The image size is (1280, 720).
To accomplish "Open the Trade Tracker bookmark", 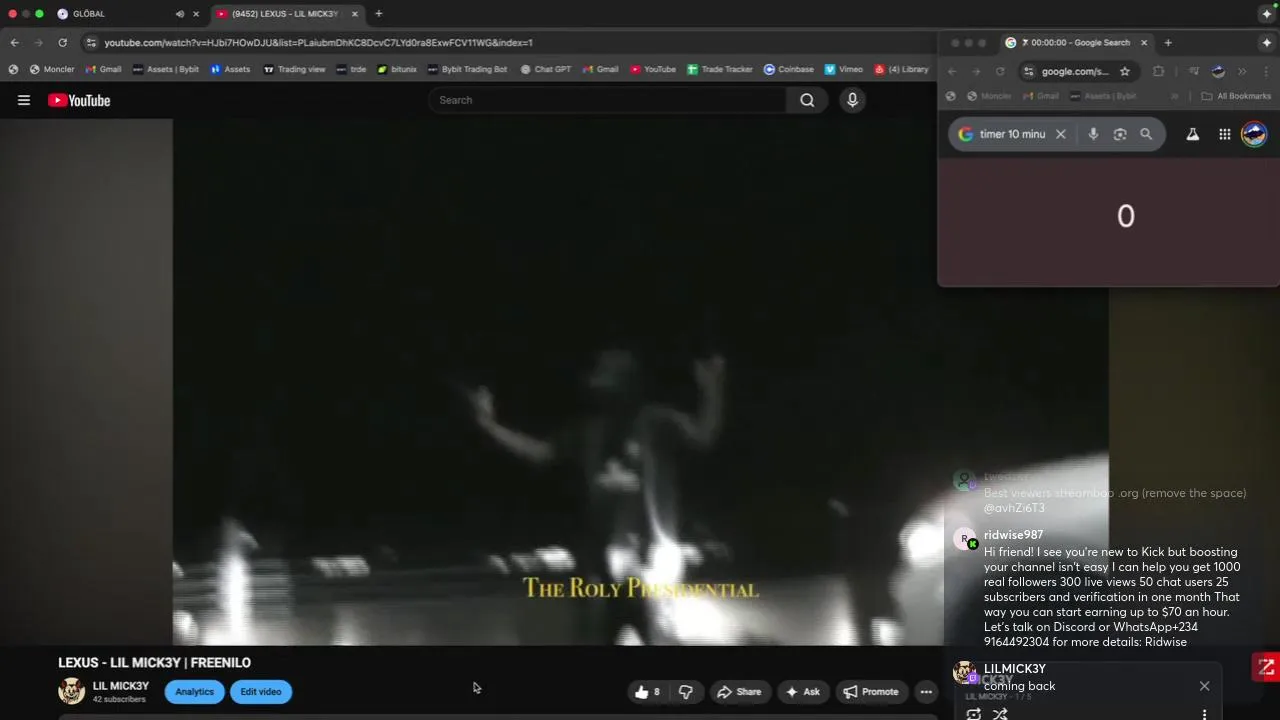I will pos(720,70).
